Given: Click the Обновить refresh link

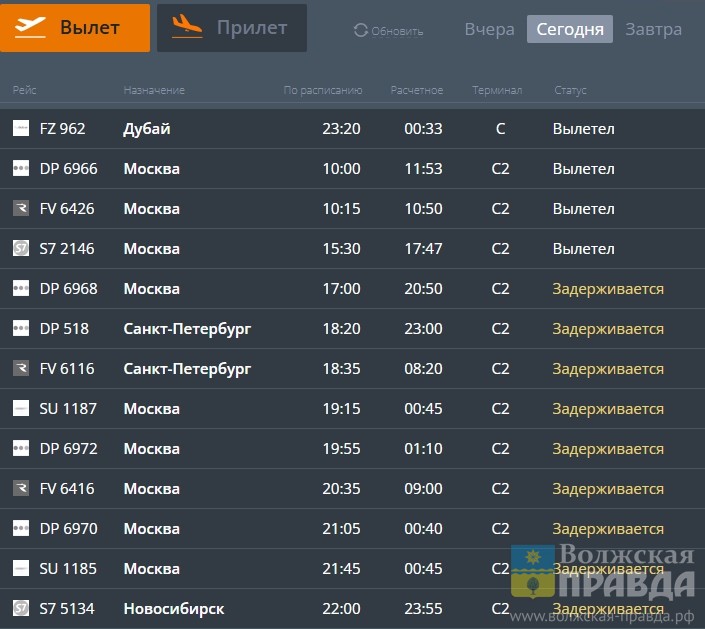Looking at the screenshot, I should tap(397, 31).
